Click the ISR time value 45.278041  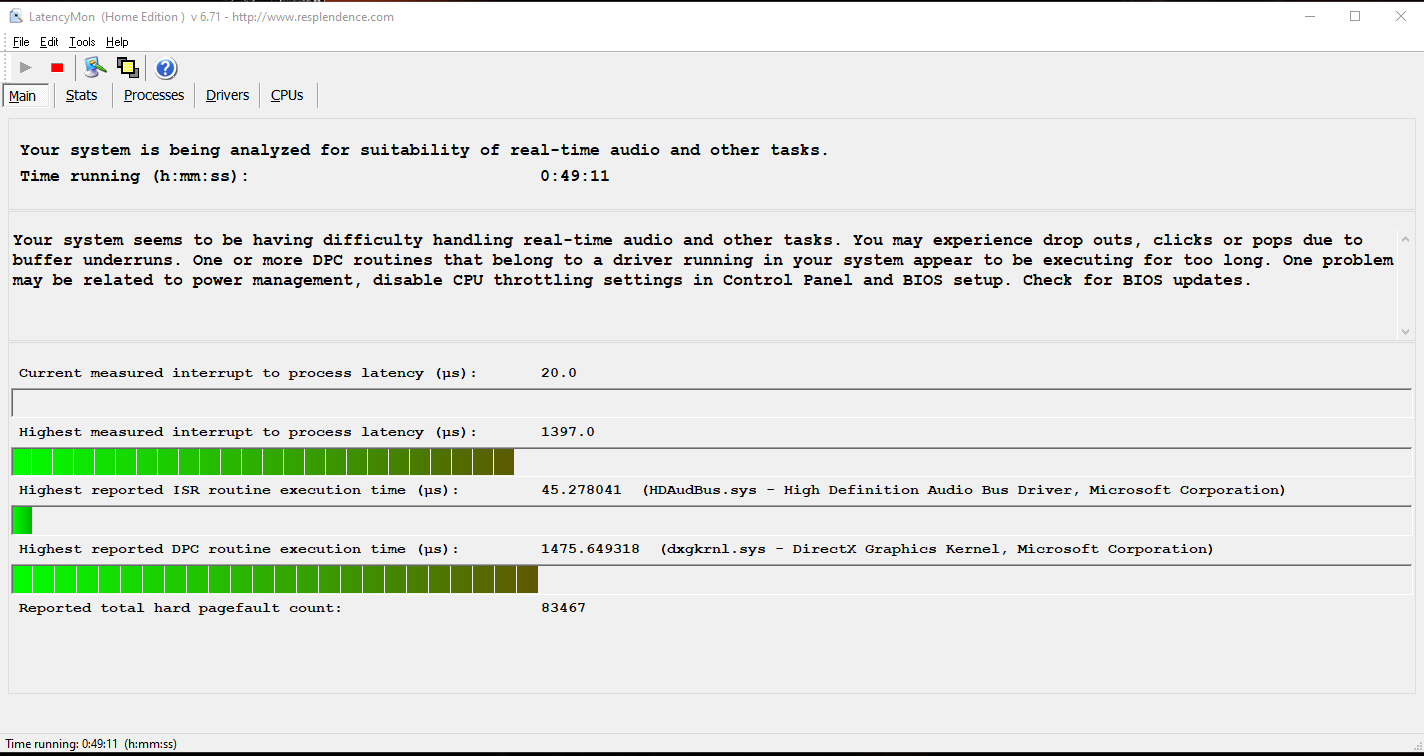coord(581,490)
